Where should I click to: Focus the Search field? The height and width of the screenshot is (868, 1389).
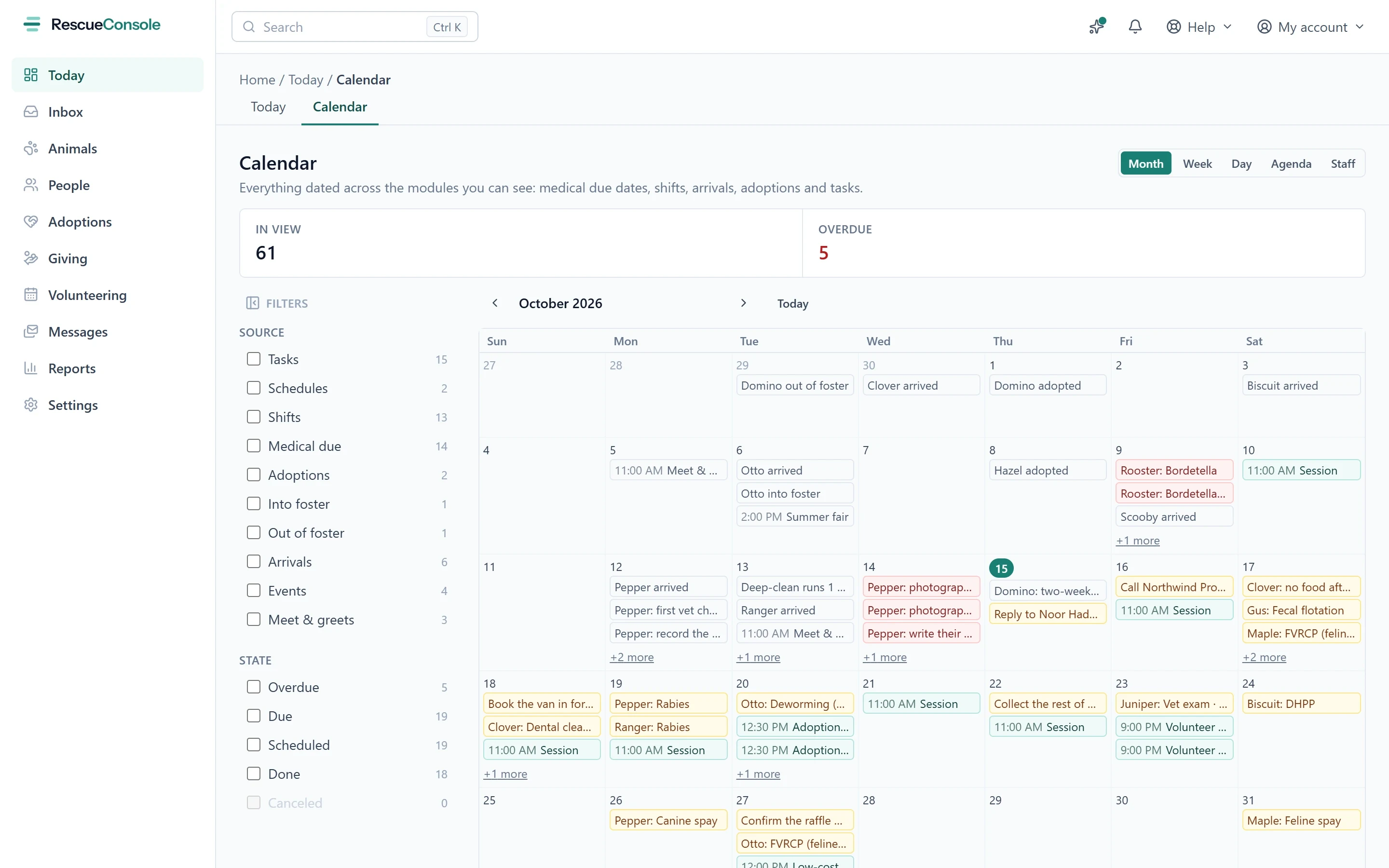(354, 27)
